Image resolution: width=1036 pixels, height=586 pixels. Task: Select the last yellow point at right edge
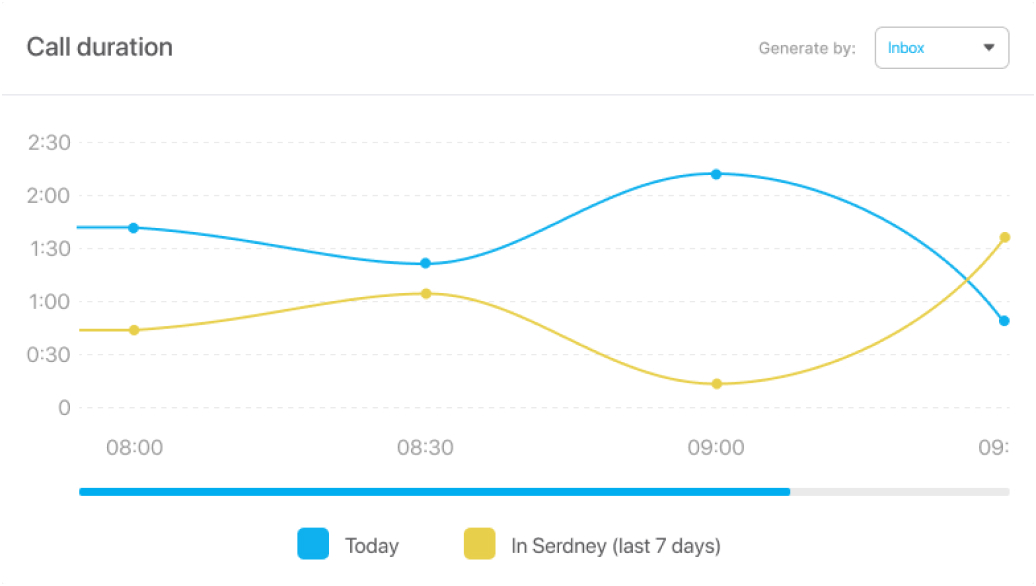pos(1005,238)
